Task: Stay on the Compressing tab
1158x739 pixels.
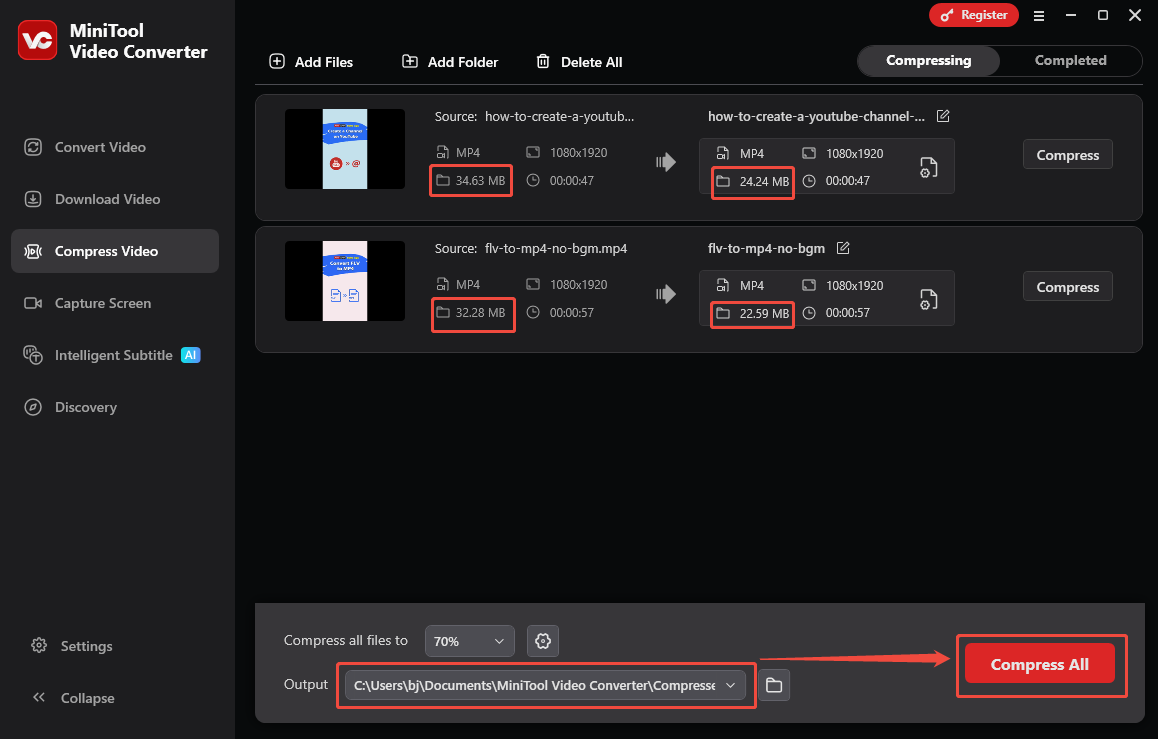Action: tap(928, 60)
